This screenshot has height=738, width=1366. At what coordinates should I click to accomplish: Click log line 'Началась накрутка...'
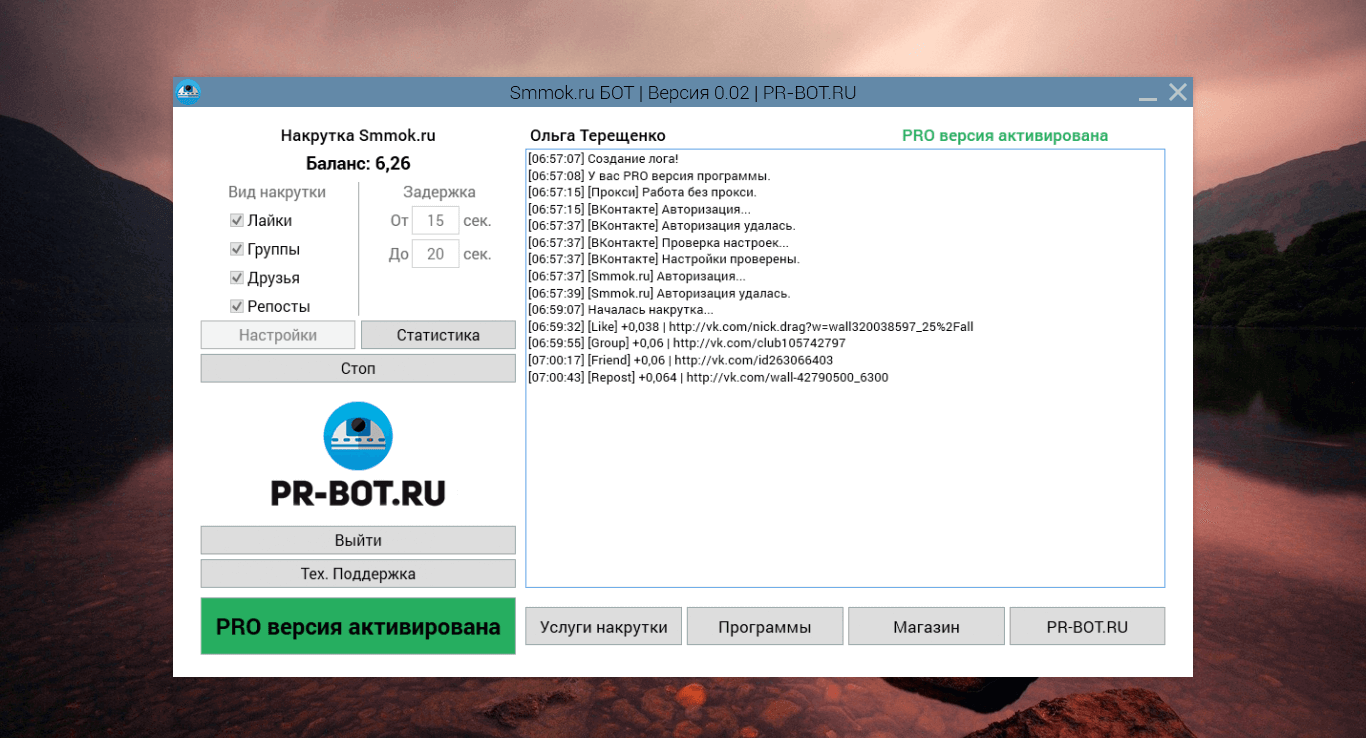[621, 310]
